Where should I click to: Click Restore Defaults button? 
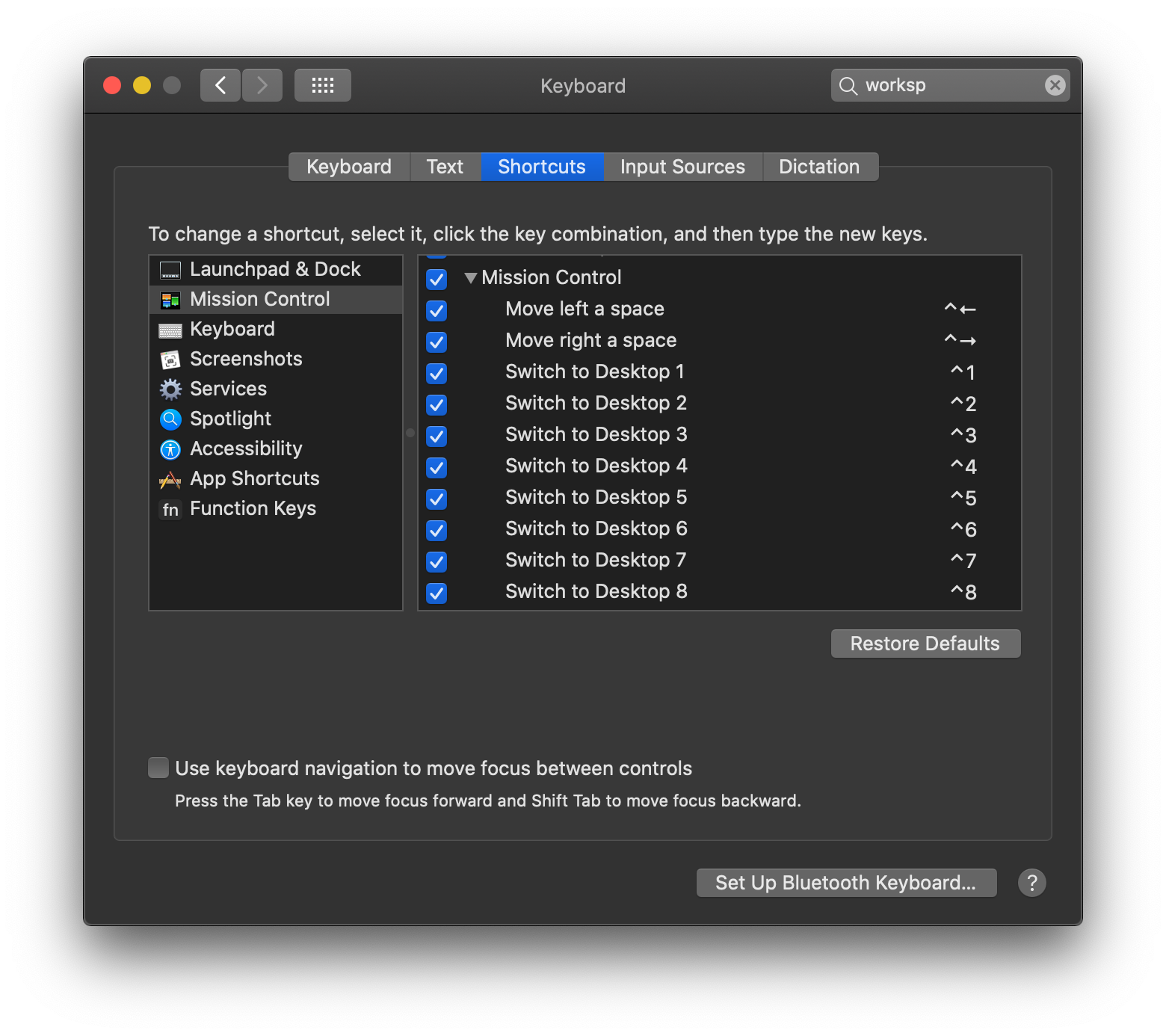click(925, 644)
